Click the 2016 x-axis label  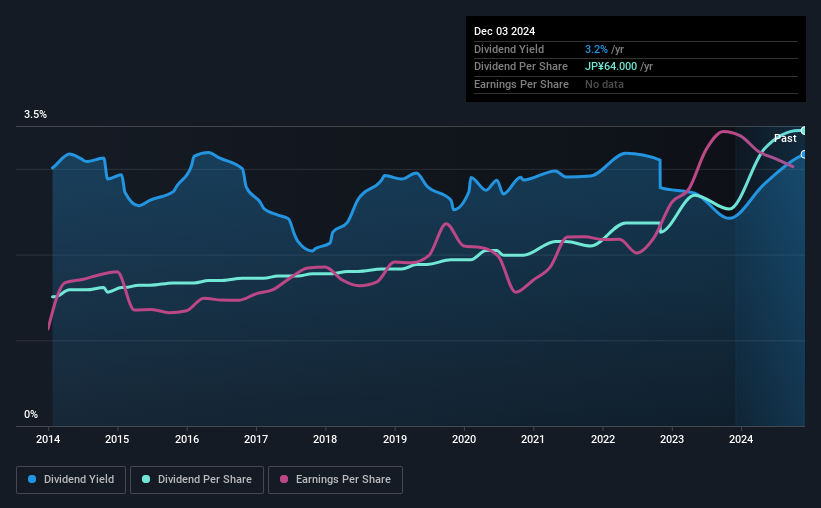[187, 439]
